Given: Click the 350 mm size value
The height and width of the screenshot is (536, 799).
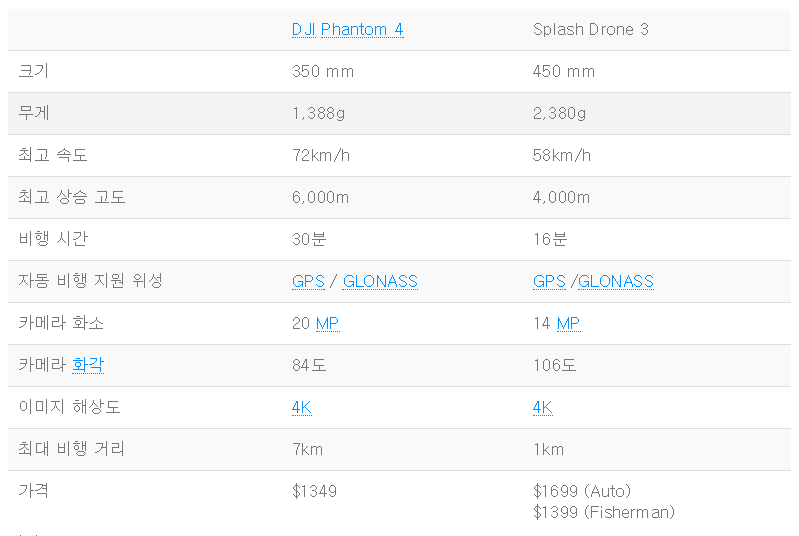Looking at the screenshot, I should click(x=323, y=71).
